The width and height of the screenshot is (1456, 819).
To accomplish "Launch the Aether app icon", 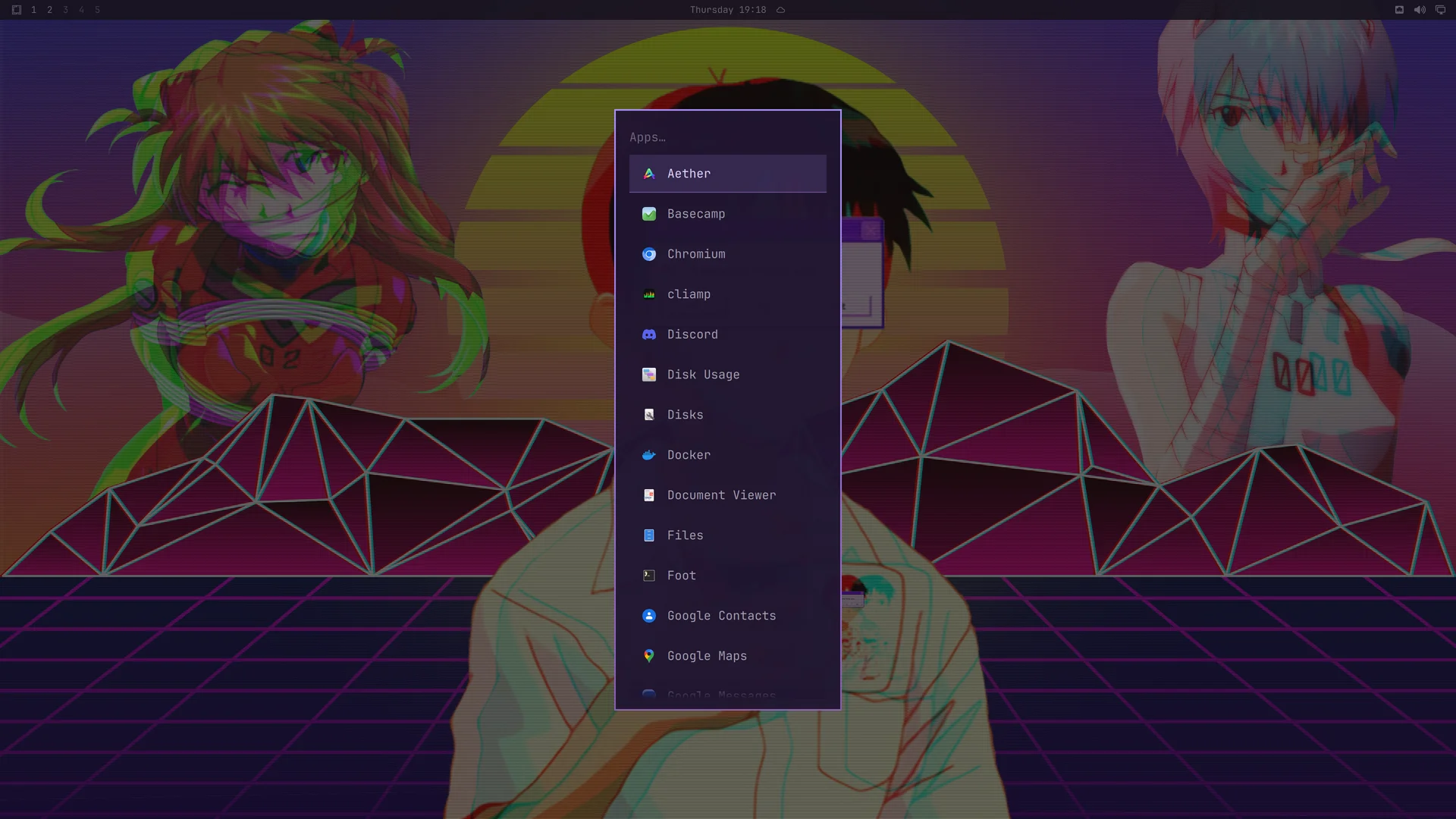I will click(x=649, y=174).
